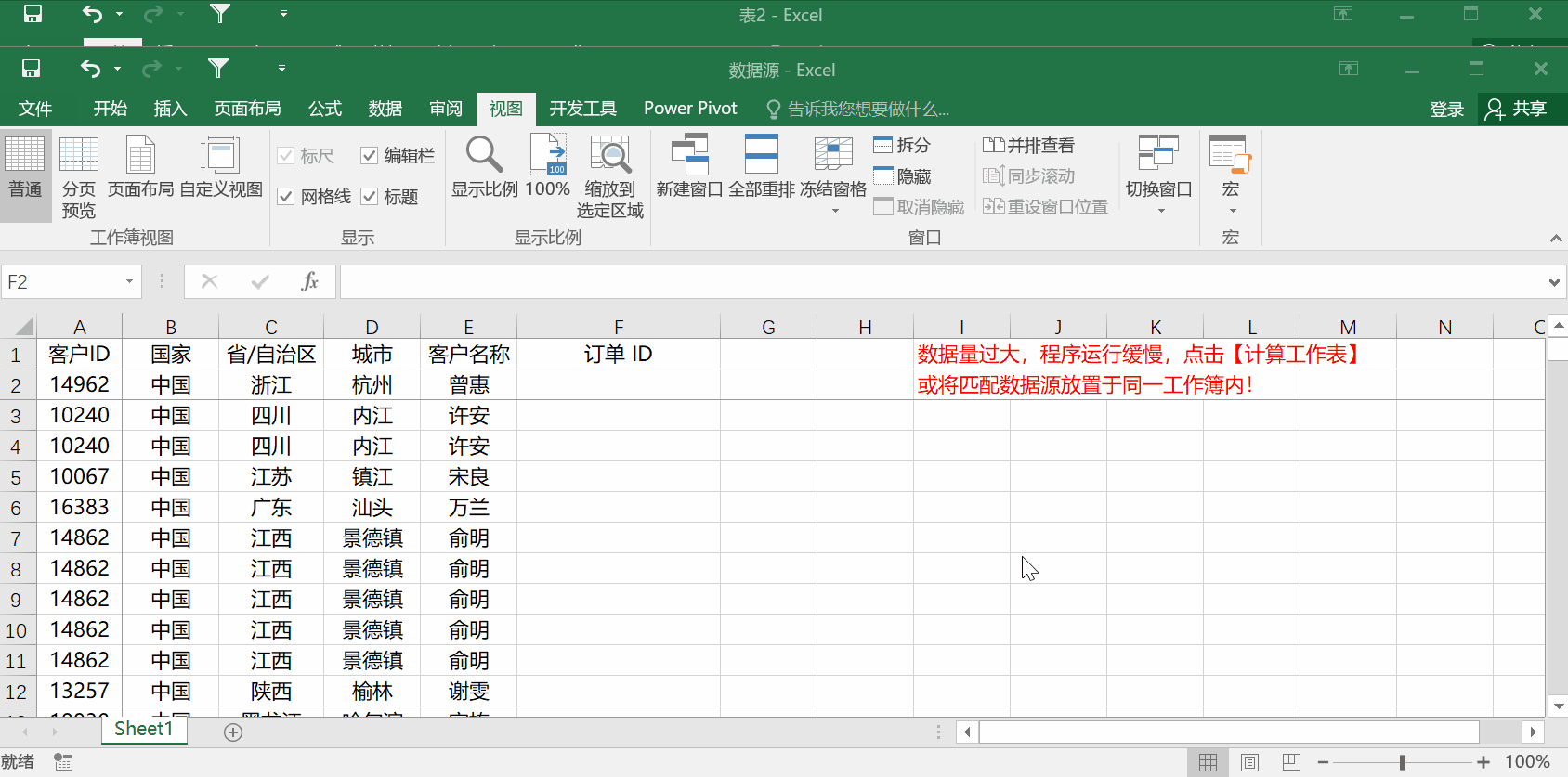Image resolution: width=1568 pixels, height=777 pixels.
Task: Click 并排查看 view side by side
Action: 1029,146
